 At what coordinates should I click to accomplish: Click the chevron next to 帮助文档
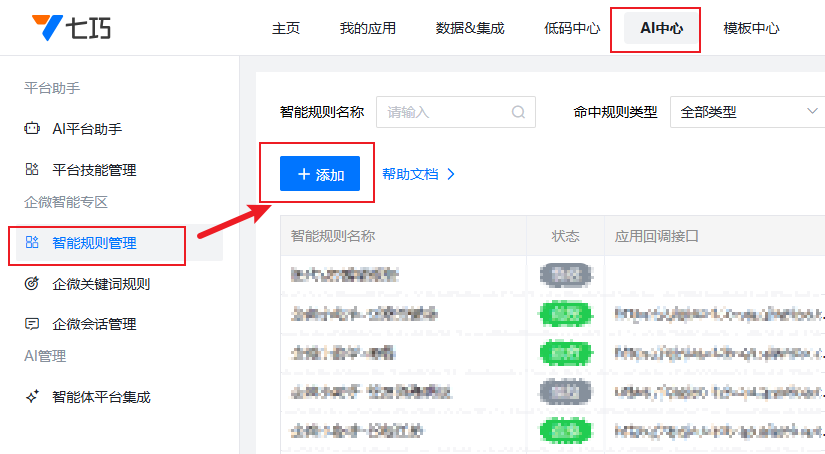[451, 174]
